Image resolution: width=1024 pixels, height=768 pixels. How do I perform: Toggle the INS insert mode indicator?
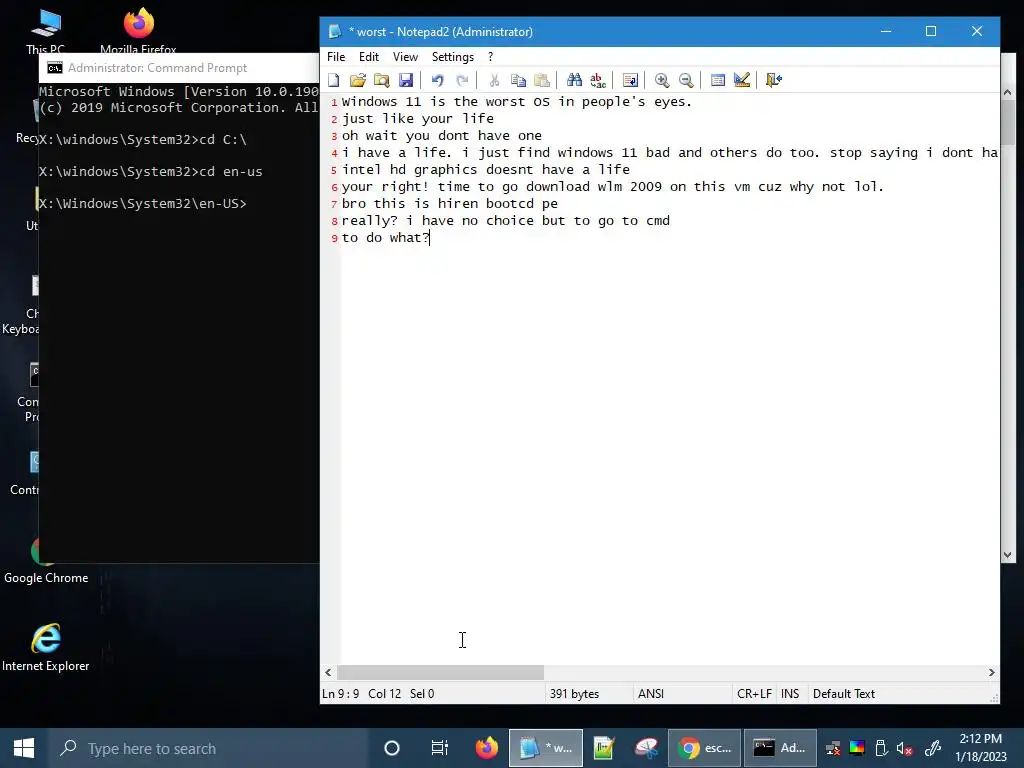click(790, 694)
